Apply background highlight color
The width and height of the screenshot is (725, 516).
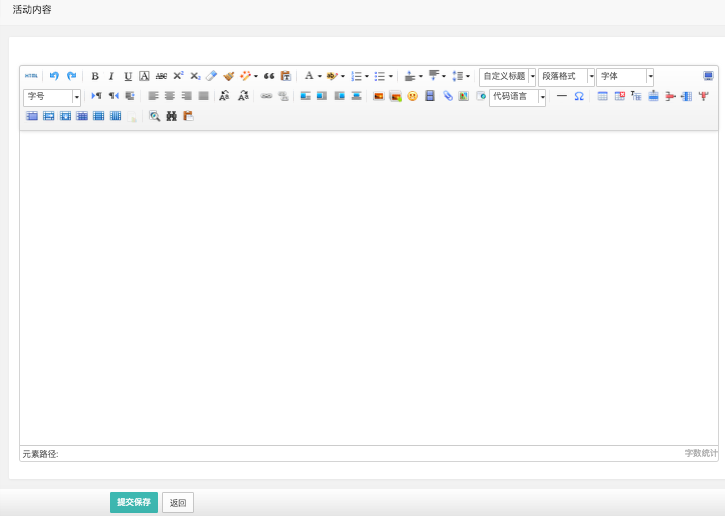tap(332, 76)
